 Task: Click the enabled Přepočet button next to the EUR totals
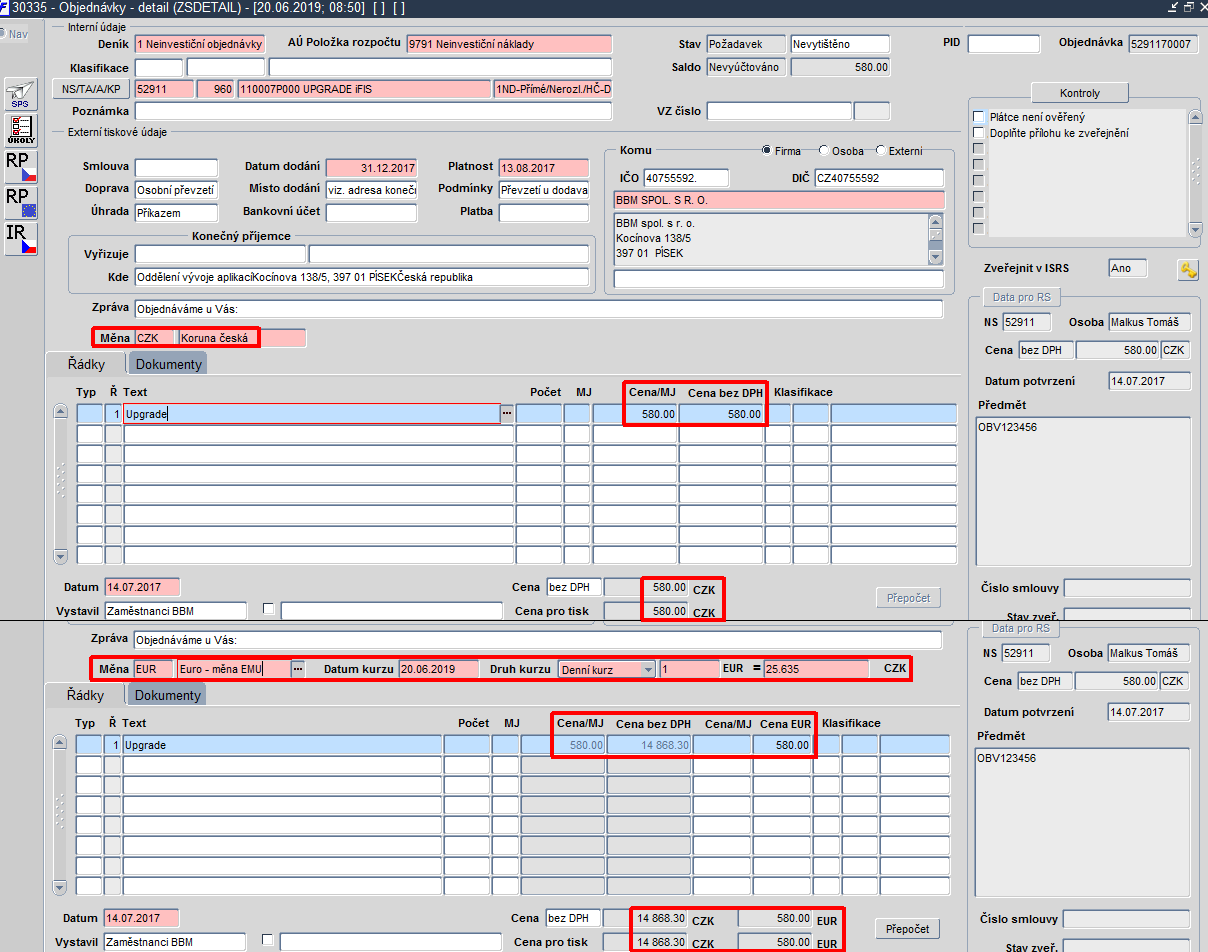[x=908, y=929]
